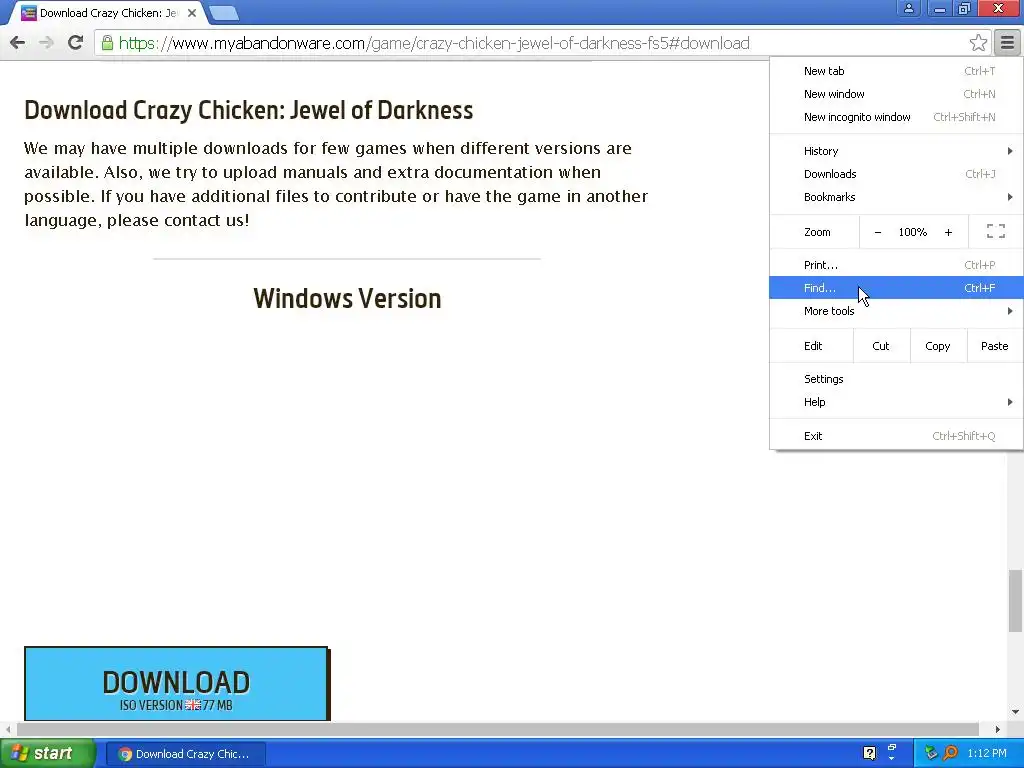Image resolution: width=1024 pixels, height=768 pixels.
Task: Click the scroll right arrow at bottom
Action: (997, 729)
